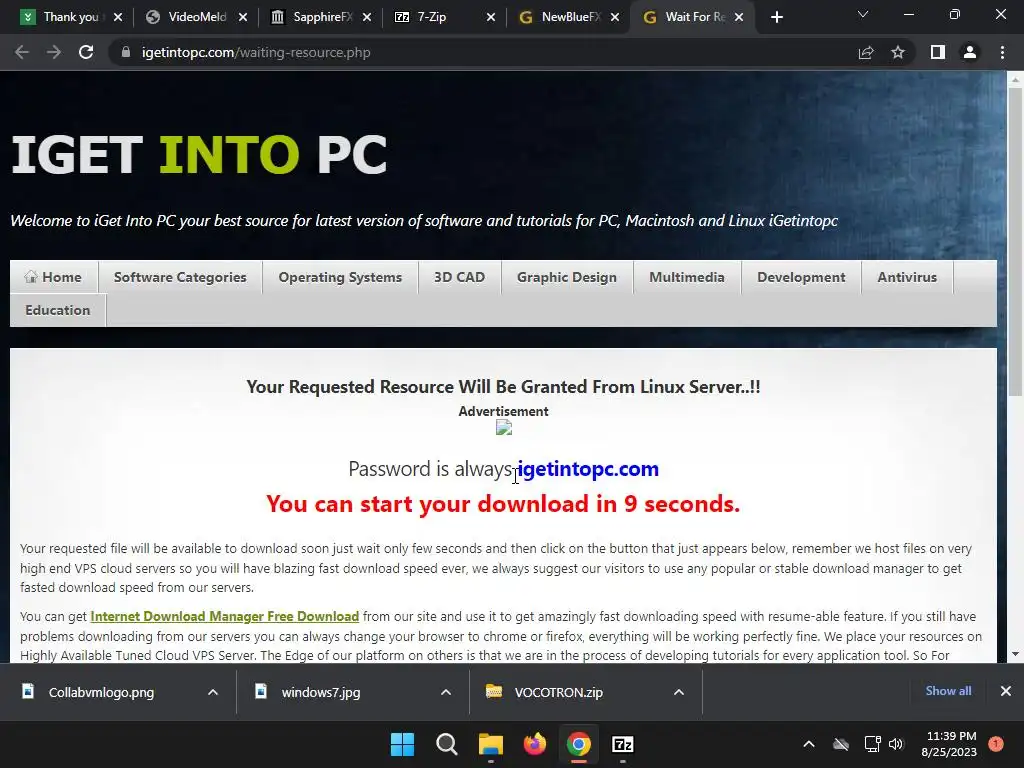Open the red notification badge
This screenshot has width=1024, height=768.
[x=996, y=743]
